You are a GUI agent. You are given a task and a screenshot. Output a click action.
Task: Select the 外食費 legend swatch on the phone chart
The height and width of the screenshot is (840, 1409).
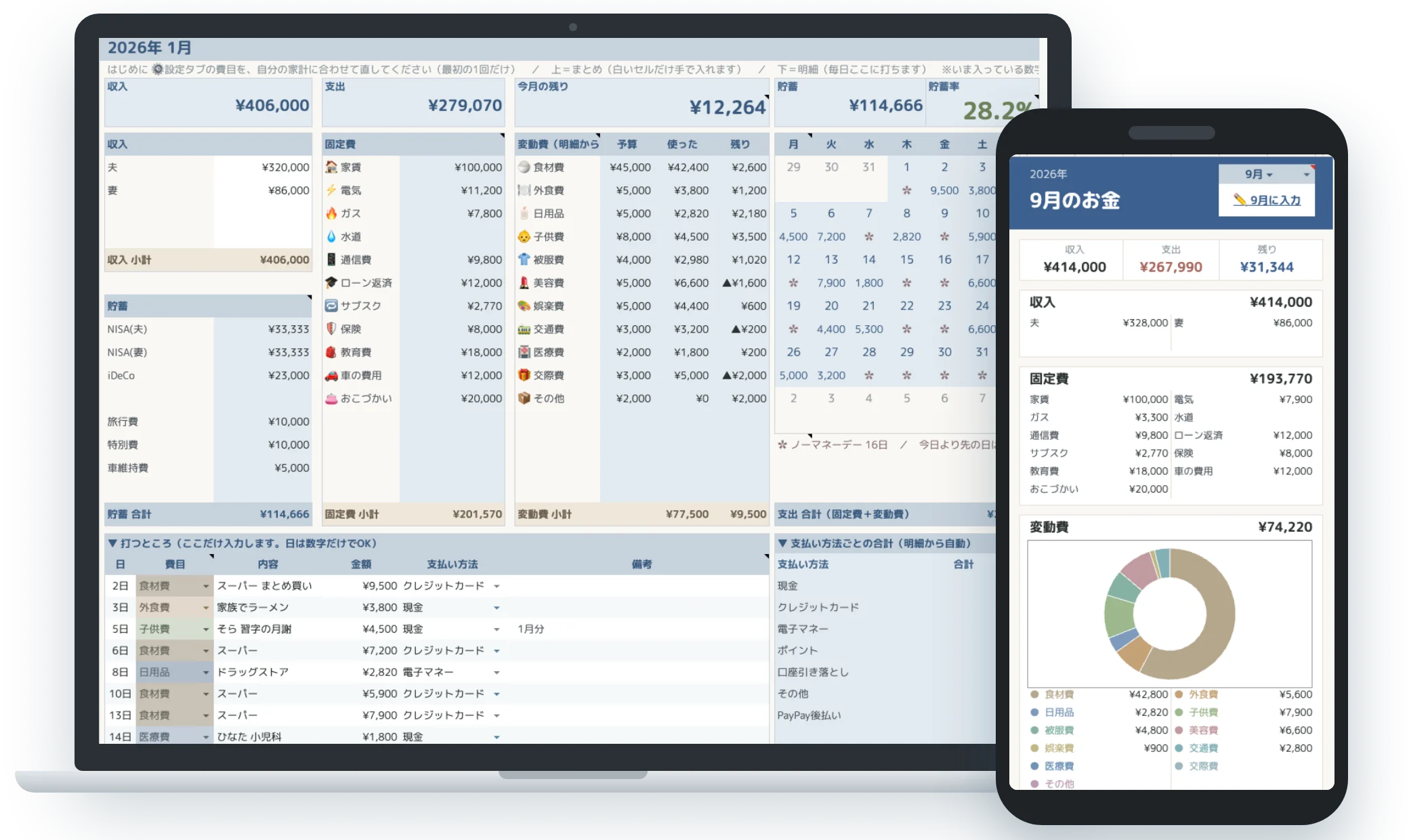[1179, 694]
